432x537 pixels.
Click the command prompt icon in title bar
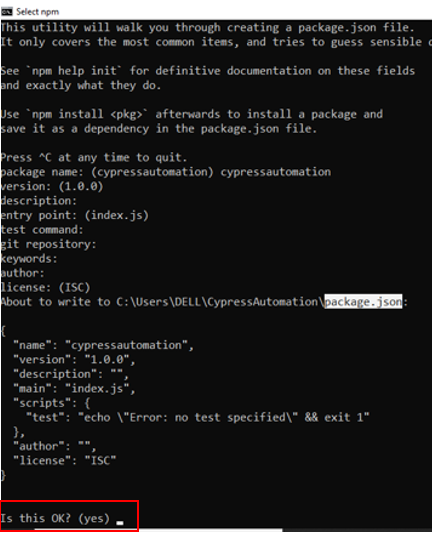[x=7, y=12]
